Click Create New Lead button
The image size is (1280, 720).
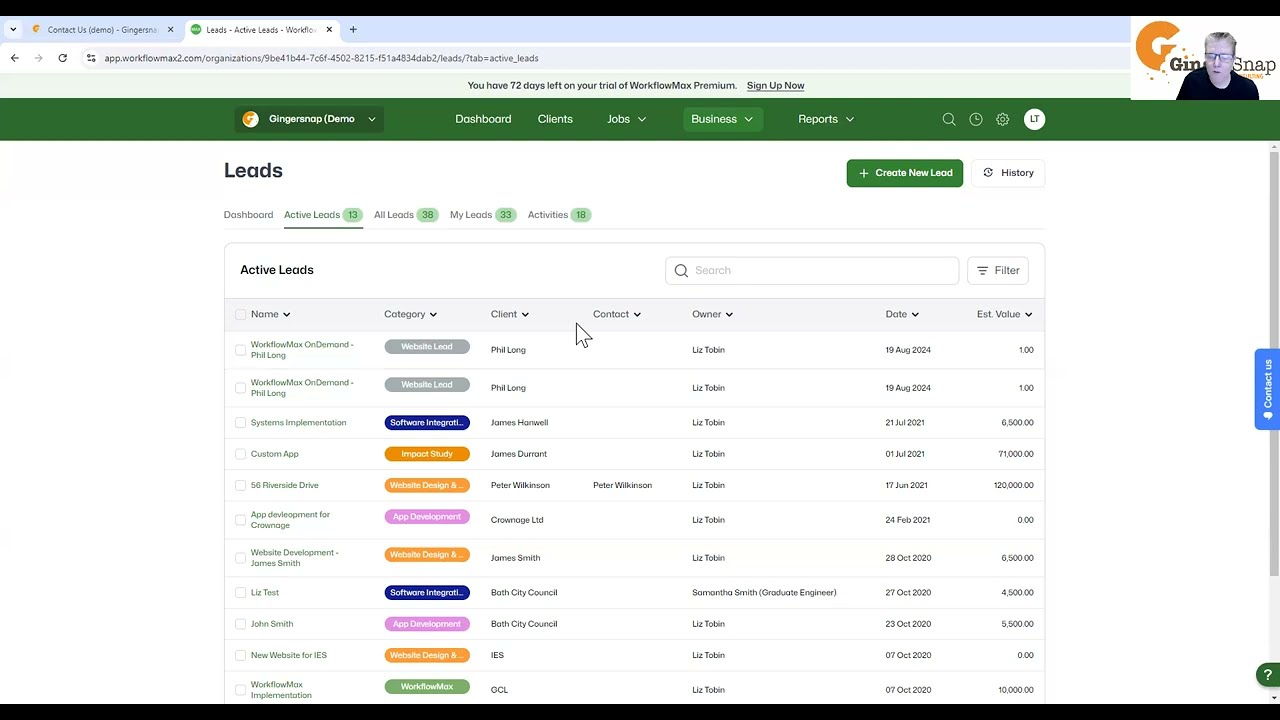(x=905, y=173)
